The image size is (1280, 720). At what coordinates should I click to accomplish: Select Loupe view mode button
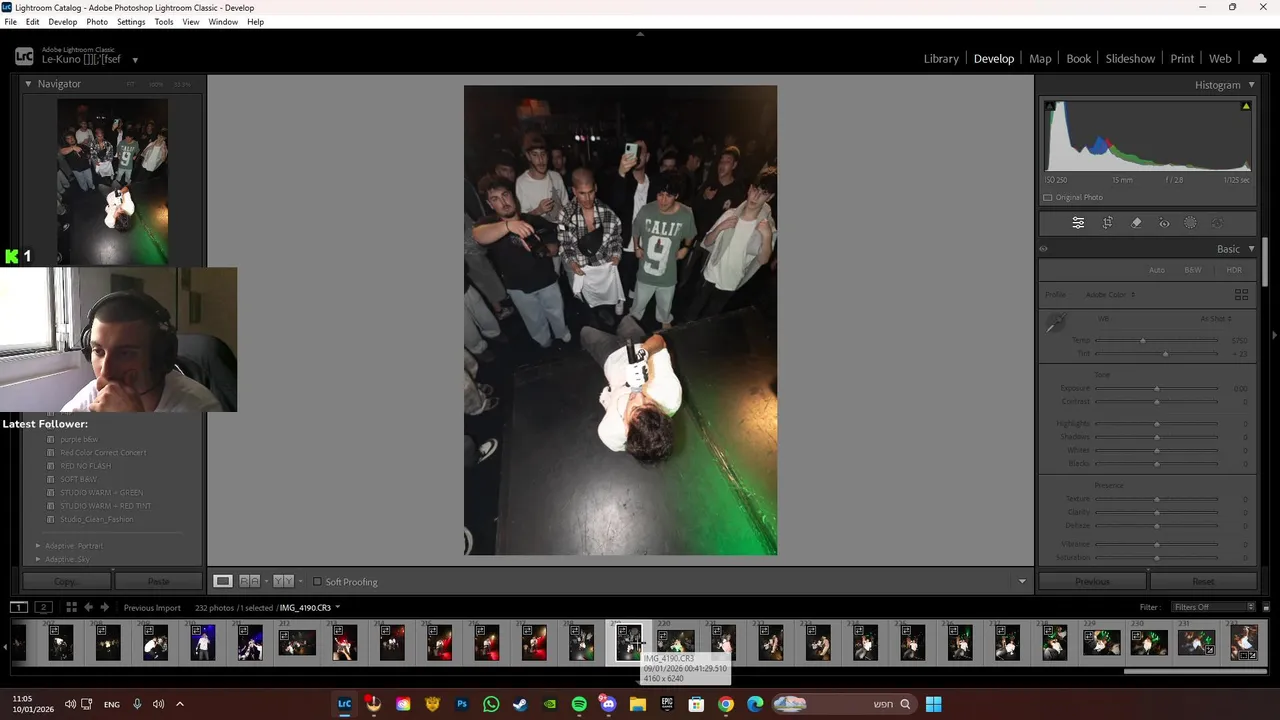(x=223, y=581)
